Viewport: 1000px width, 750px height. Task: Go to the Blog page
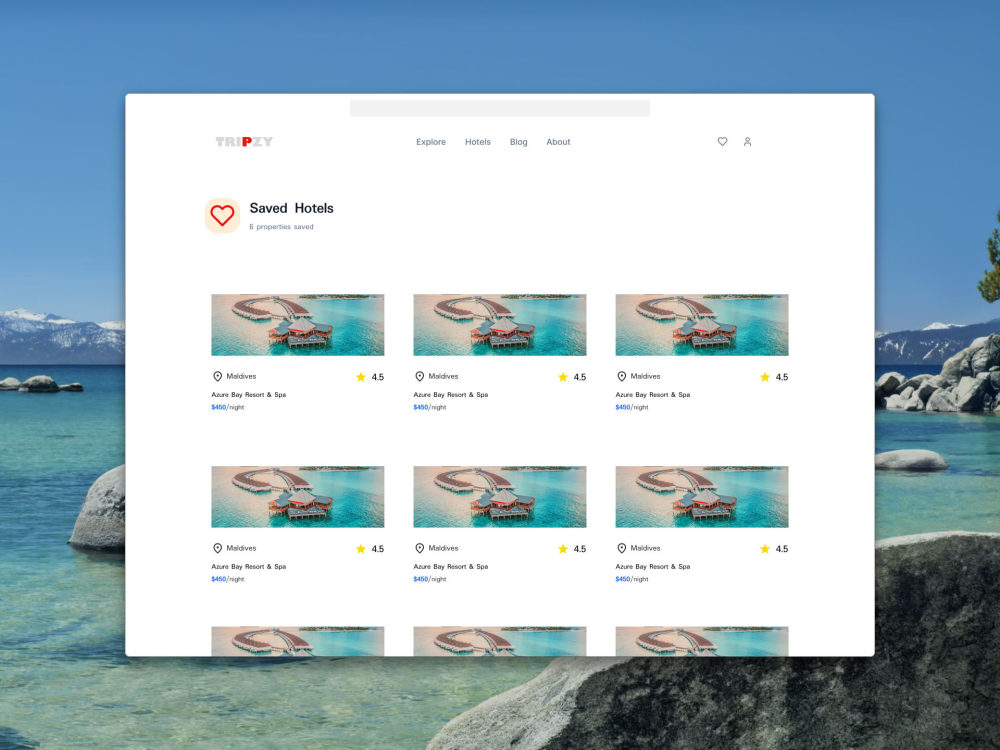pos(518,142)
